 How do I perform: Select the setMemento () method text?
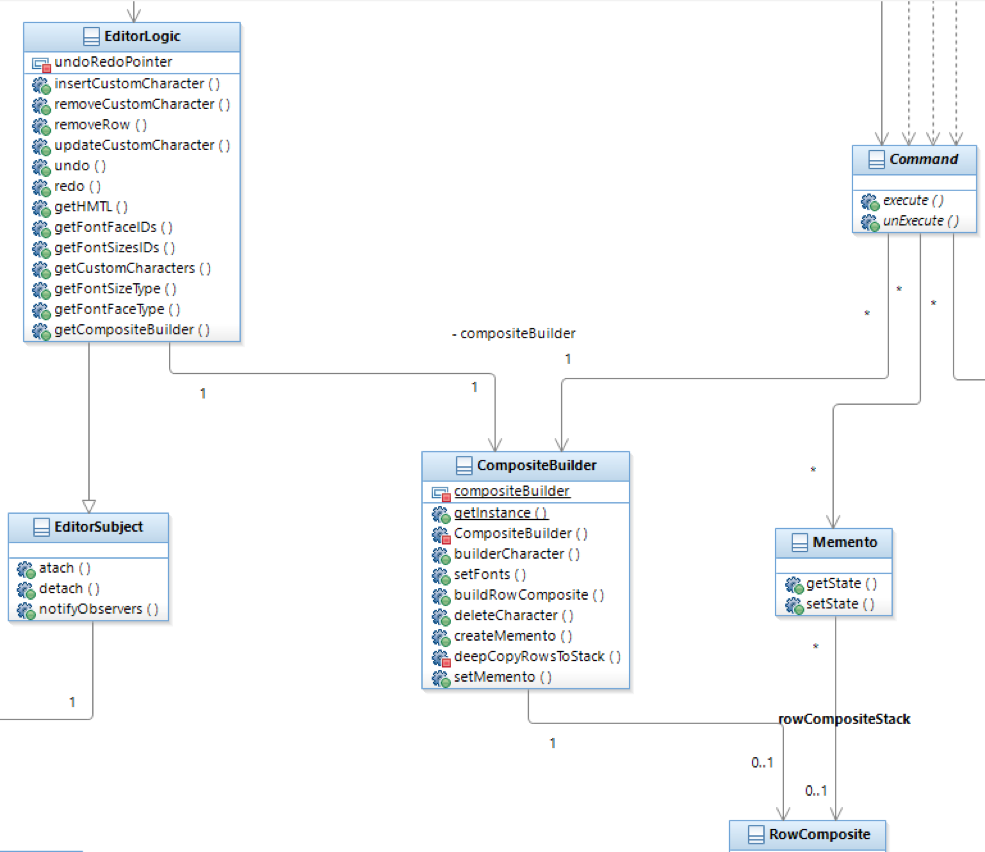tap(503, 677)
